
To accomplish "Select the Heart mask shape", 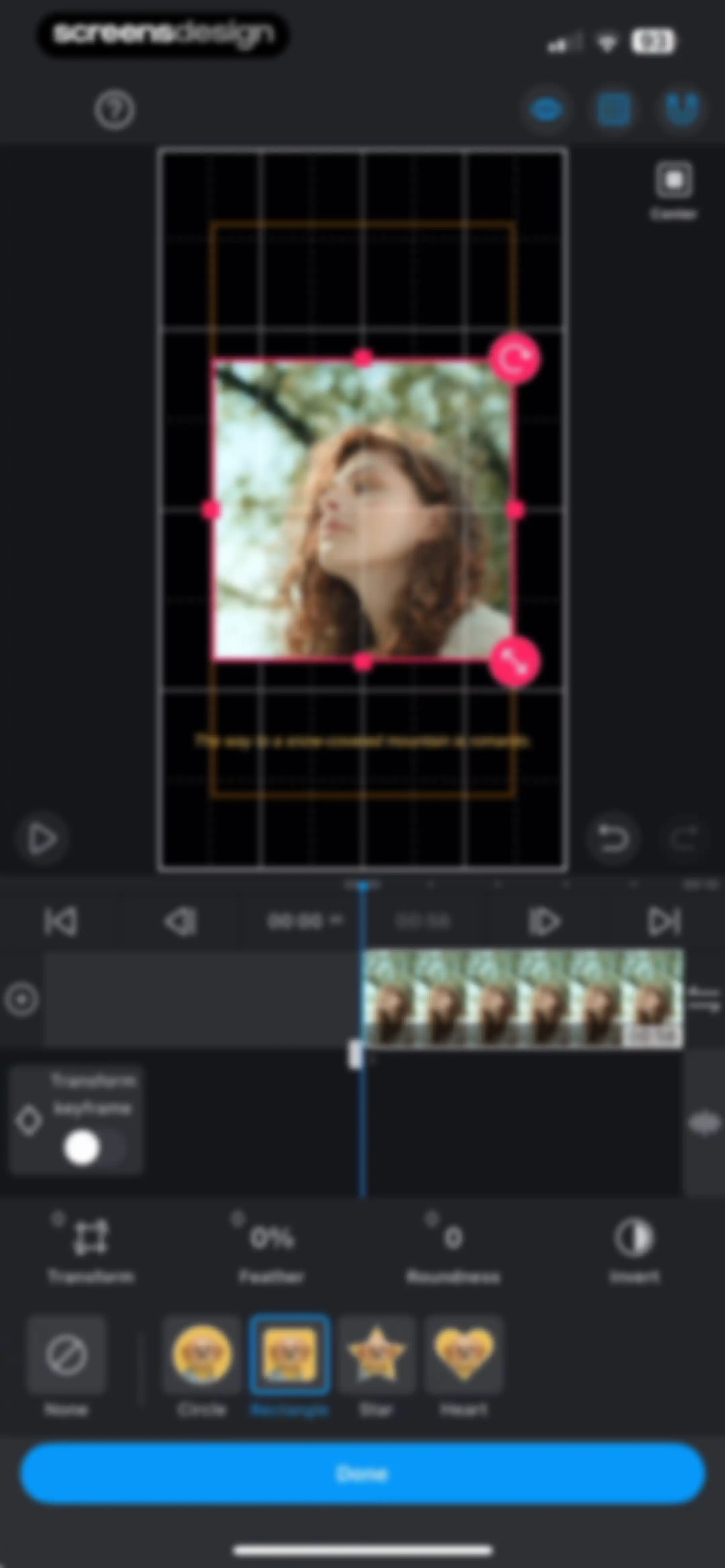I will pyautogui.click(x=464, y=1368).
